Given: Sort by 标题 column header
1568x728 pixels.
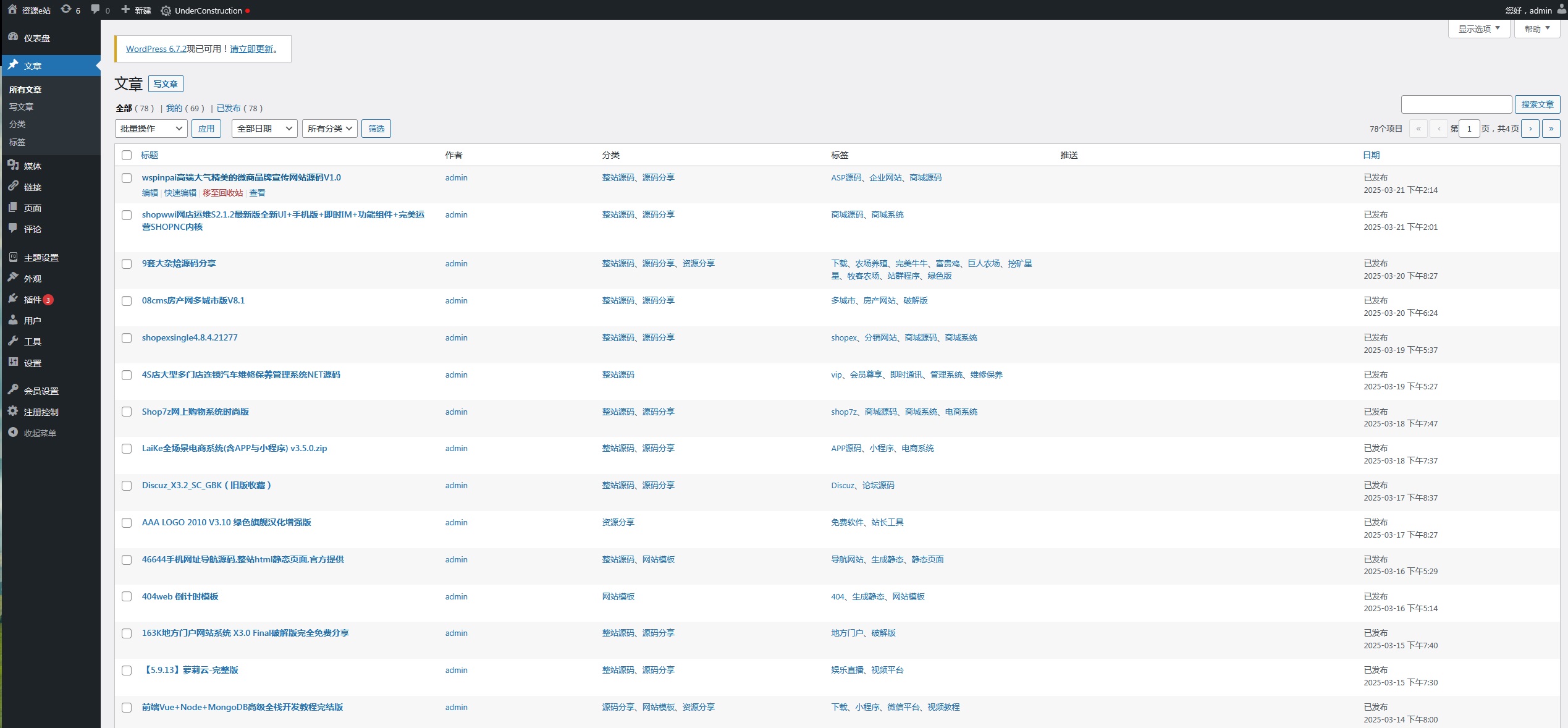Looking at the screenshot, I should click(x=150, y=155).
